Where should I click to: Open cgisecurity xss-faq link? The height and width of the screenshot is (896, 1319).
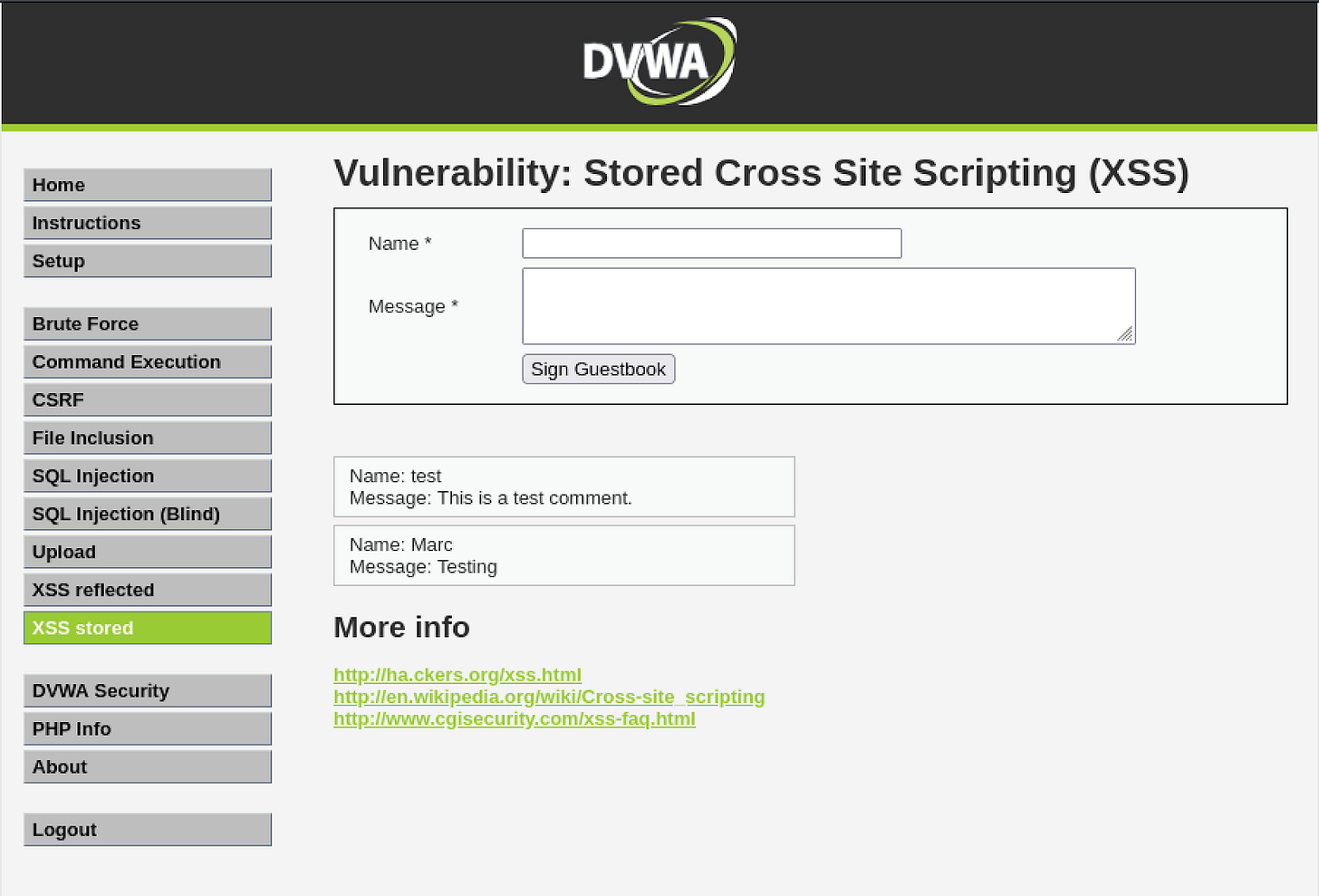point(515,718)
